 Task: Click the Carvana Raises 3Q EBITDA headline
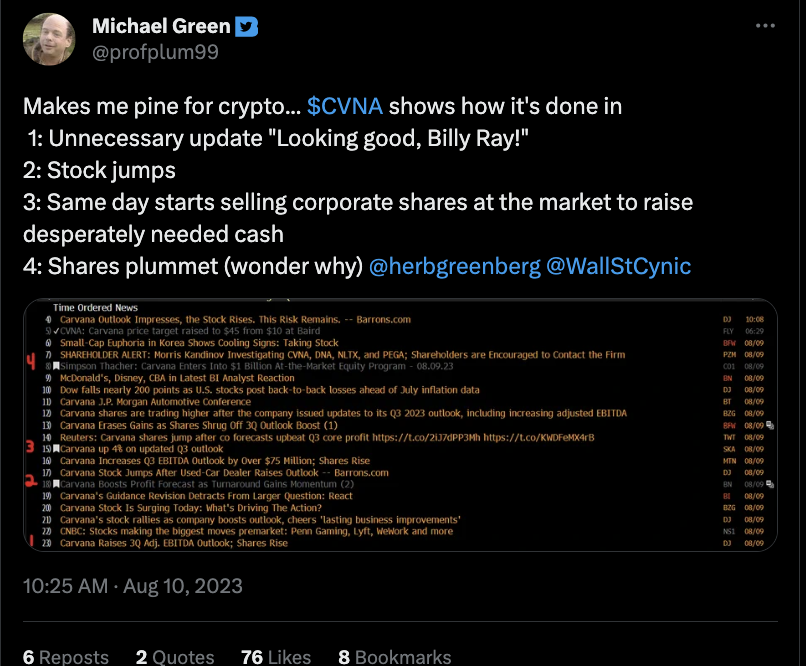coord(174,543)
